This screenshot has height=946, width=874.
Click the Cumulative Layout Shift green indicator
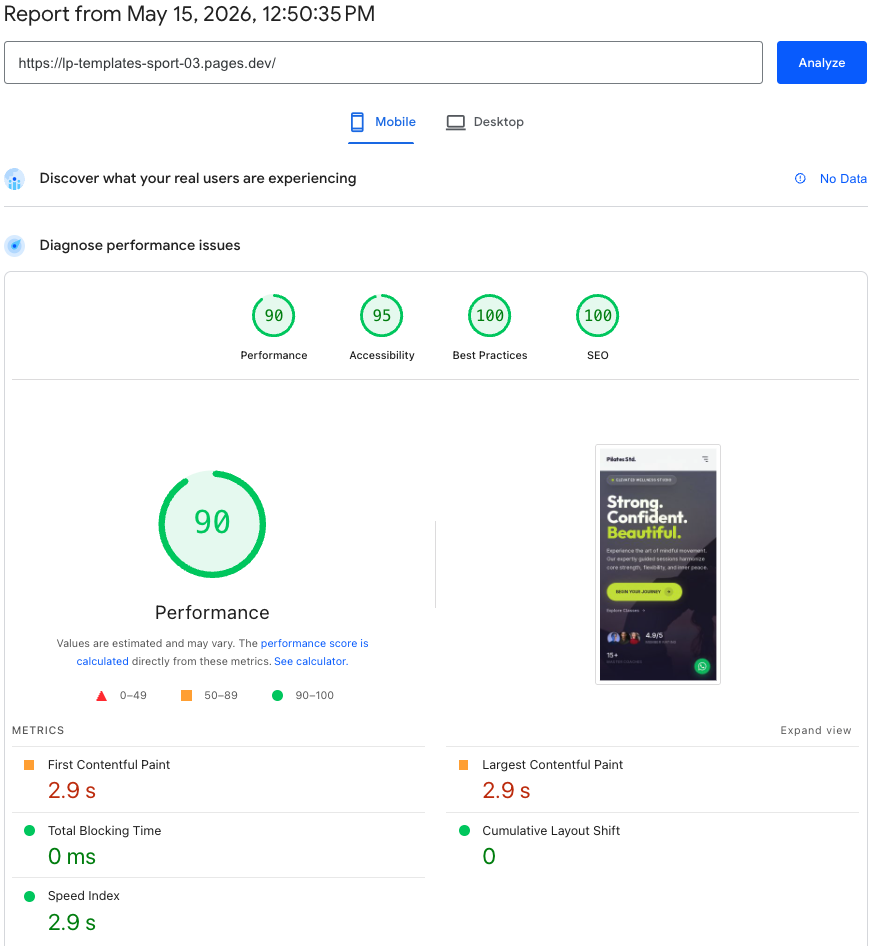[x=464, y=831]
